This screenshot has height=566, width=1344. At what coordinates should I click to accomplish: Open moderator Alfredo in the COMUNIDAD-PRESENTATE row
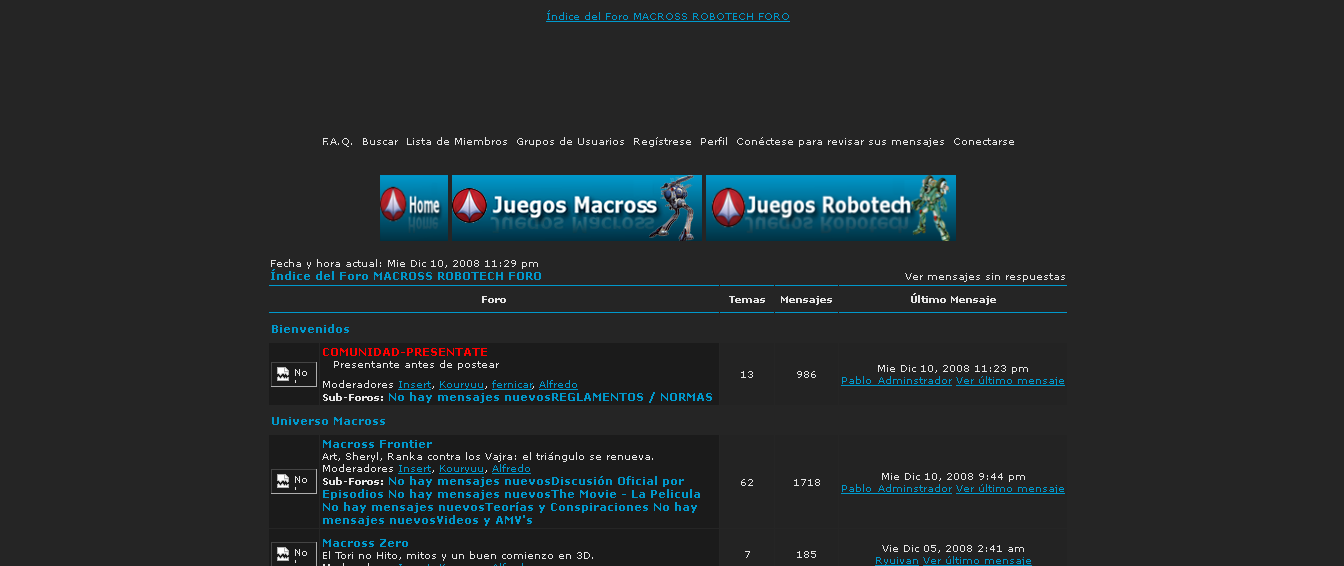click(x=558, y=385)
